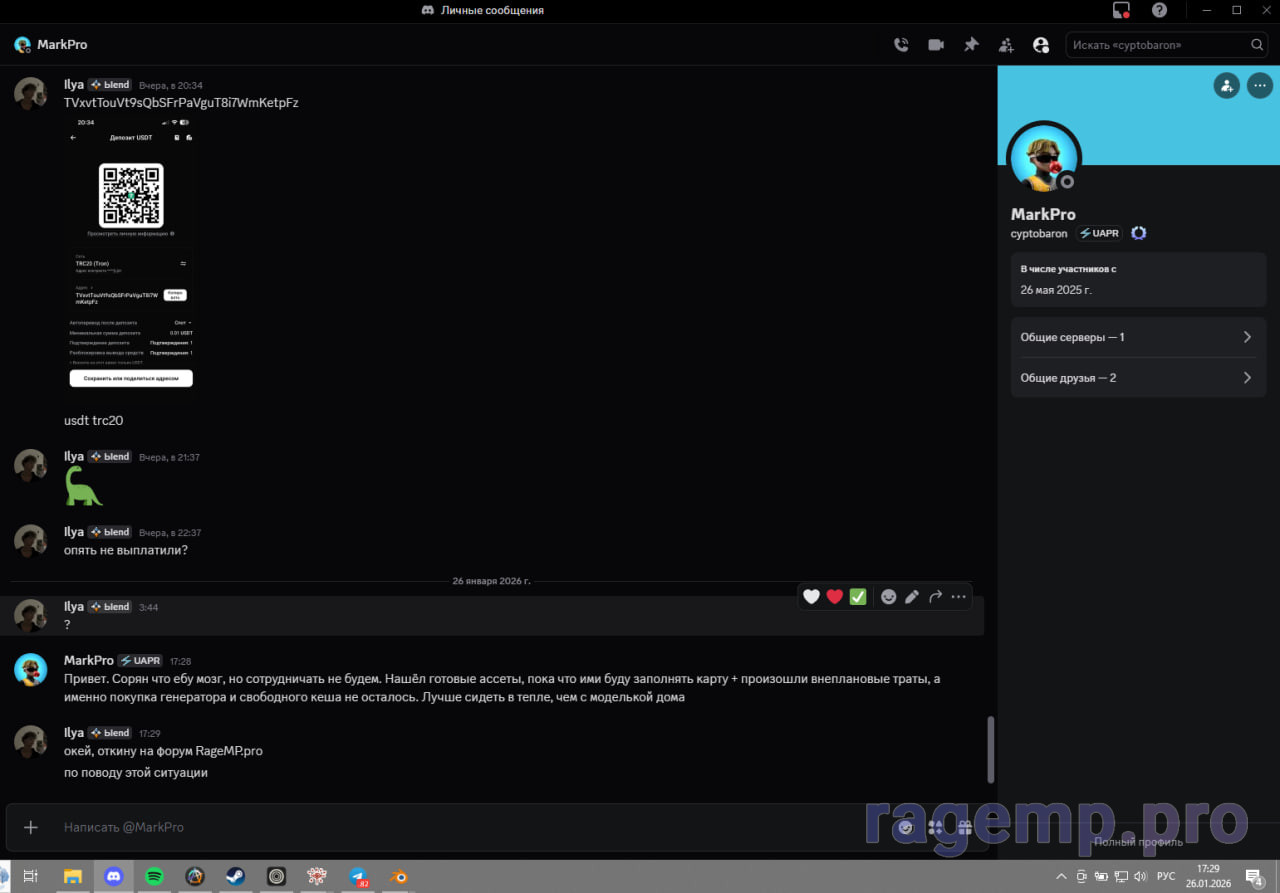The image size is (1280, 893).
Task: Open pinned messages with pin icon
Action: pyautogui.click(x=971, y=45)
